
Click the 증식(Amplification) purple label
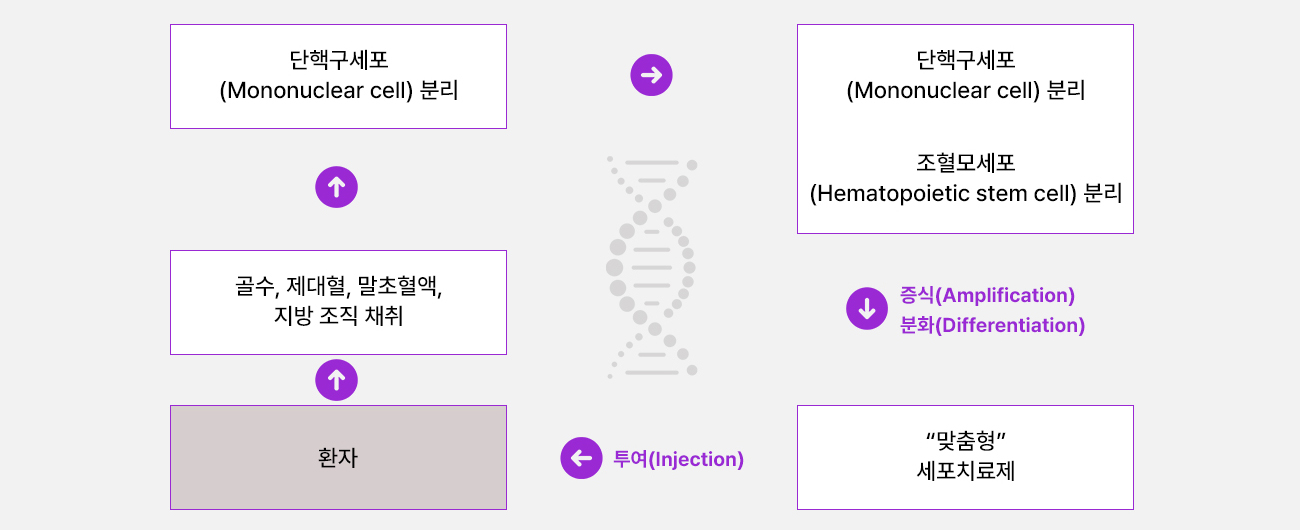987,295
